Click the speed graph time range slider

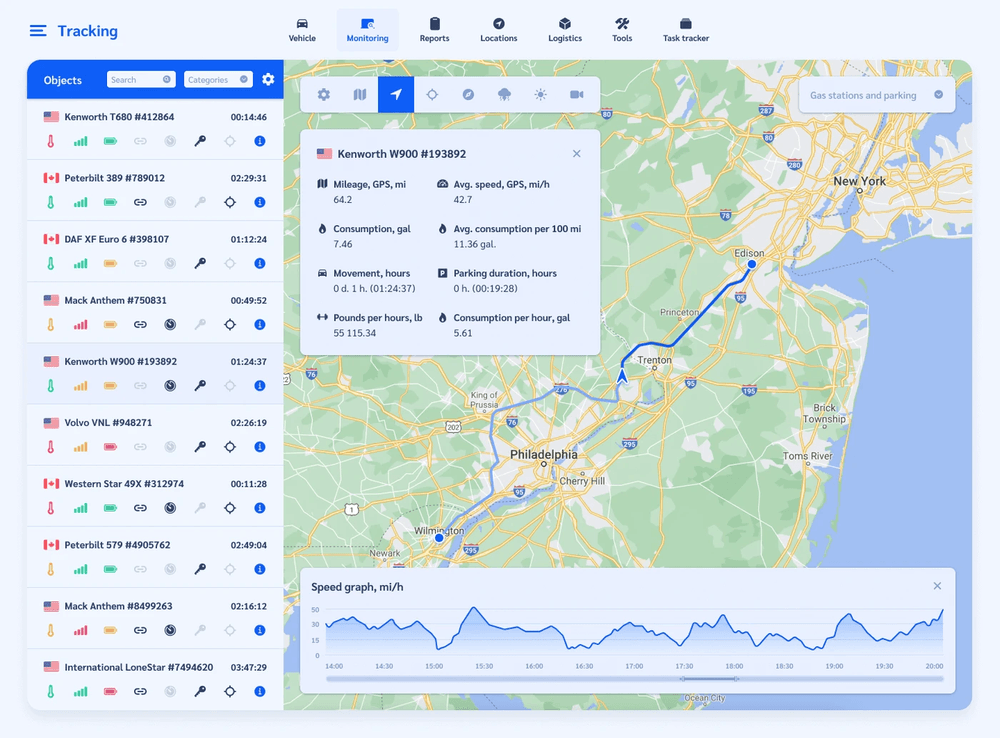[709, 679]
